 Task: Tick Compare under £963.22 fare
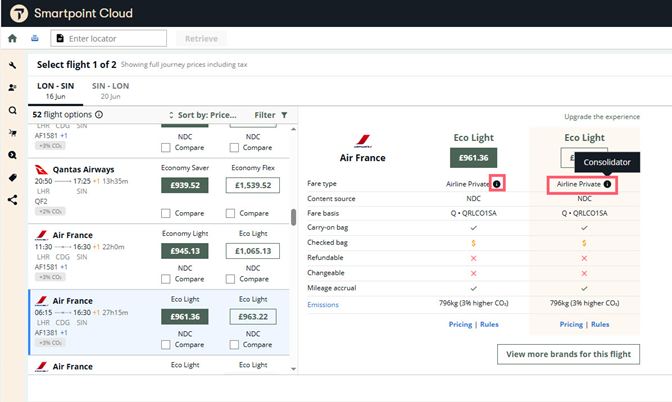(234, 345)
